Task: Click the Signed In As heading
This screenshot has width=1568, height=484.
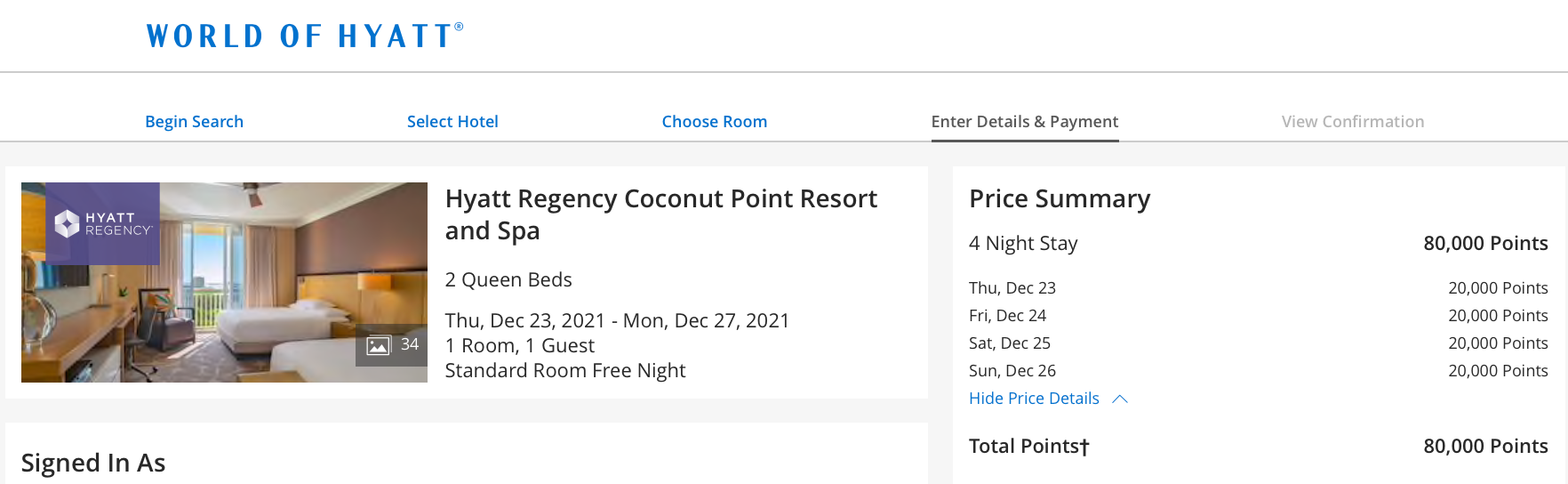Action: [93, 463]
